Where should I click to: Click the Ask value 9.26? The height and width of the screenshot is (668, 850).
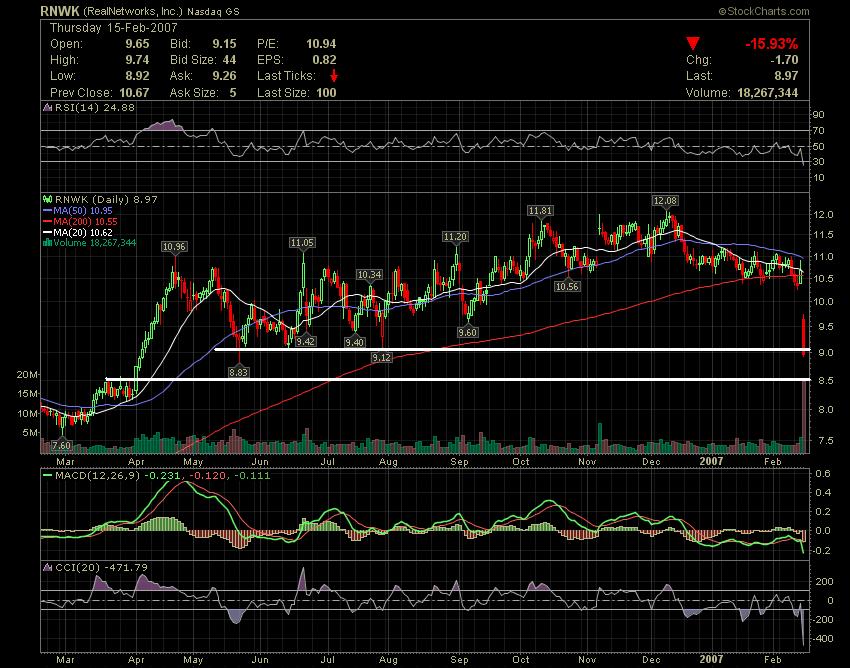224,76
